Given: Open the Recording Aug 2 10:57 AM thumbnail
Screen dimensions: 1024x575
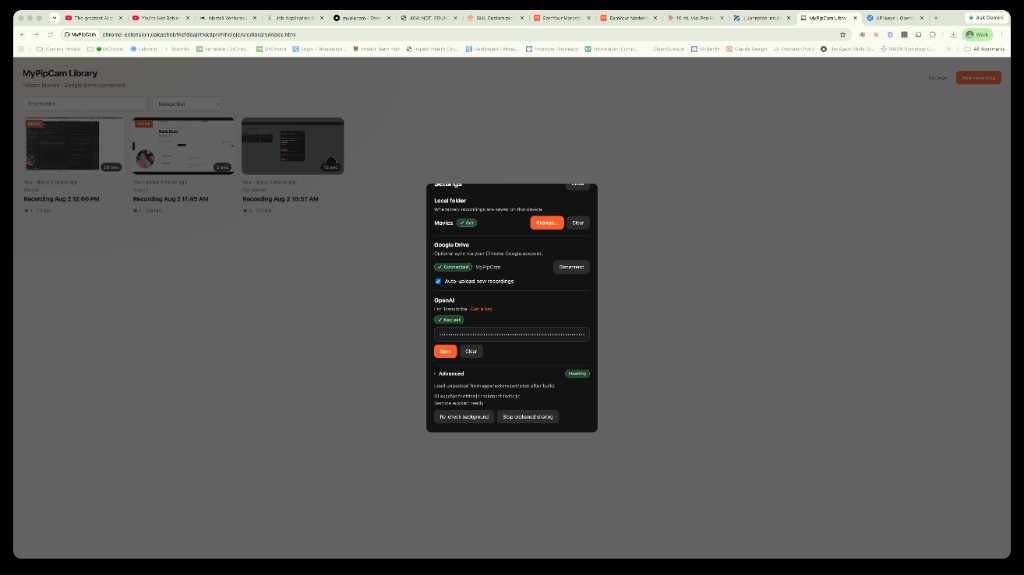Looking at the screenshot, I should click(x=293, y=146).
